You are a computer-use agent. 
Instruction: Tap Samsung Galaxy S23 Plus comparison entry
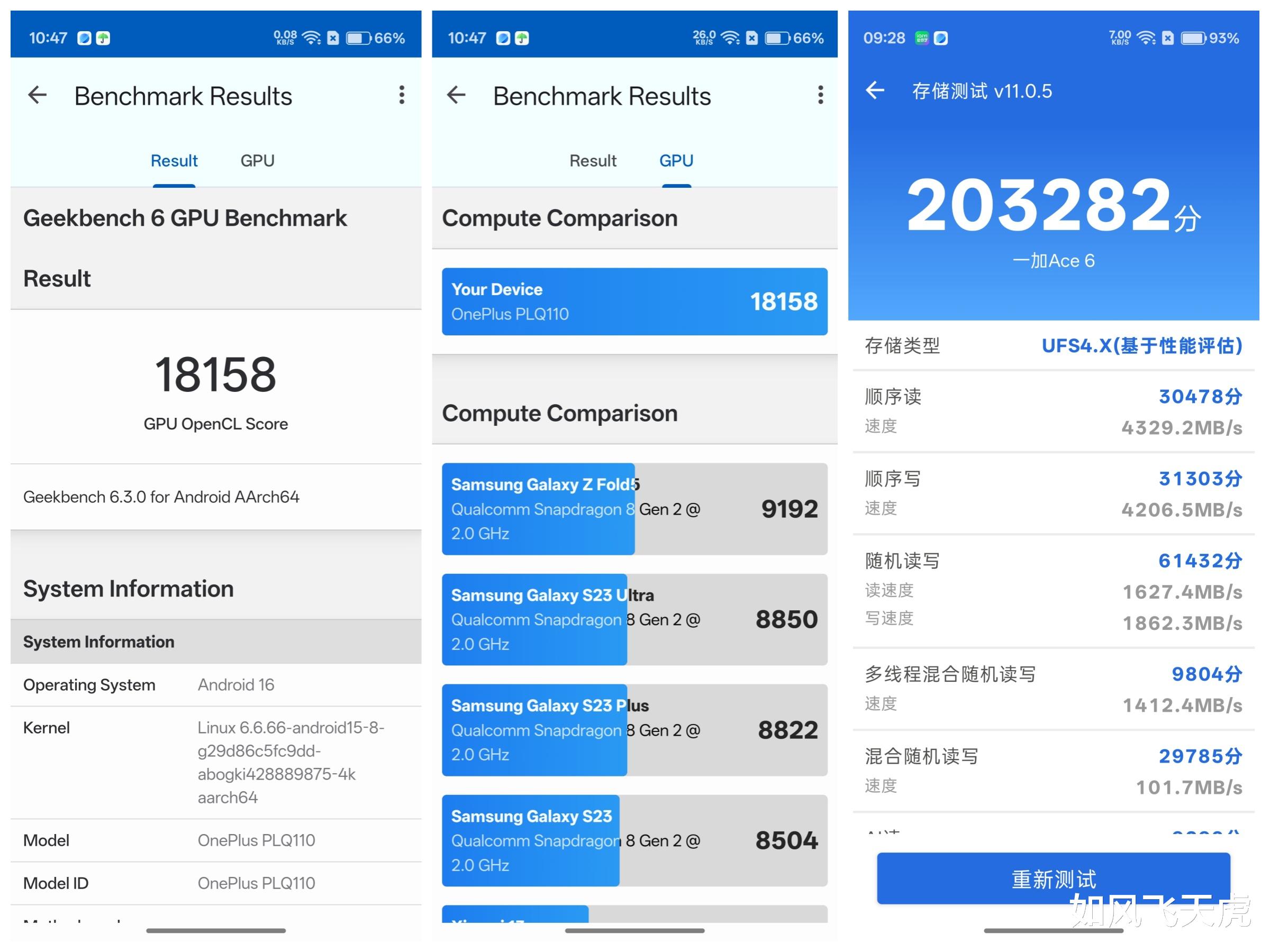(634, 730)
